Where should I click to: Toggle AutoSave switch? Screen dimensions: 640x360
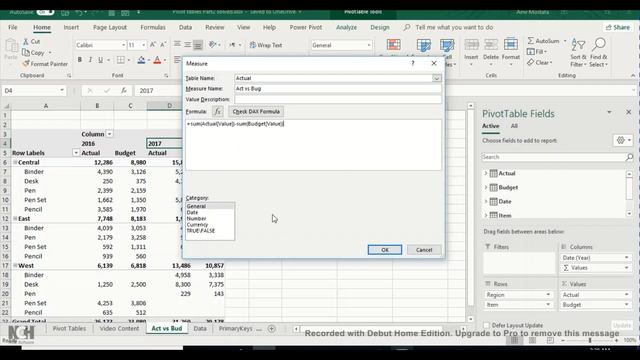[45, 12]
